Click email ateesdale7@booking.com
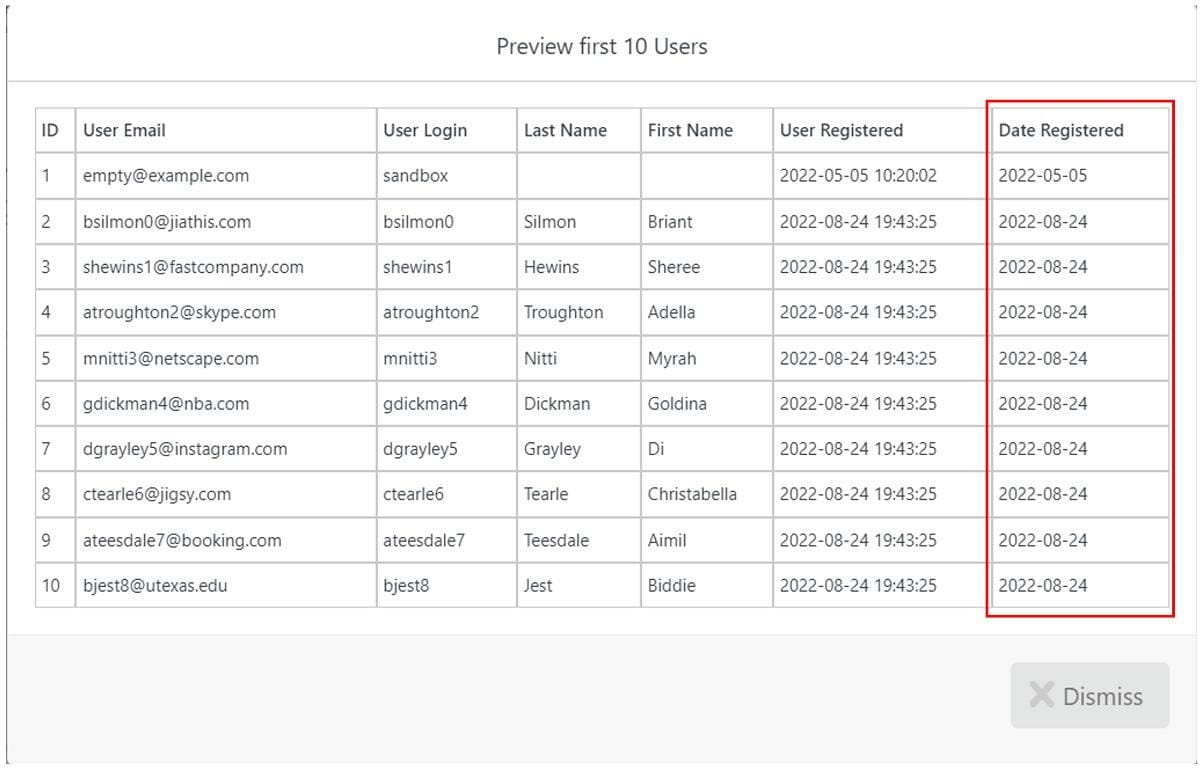This screenshot has height=768, width=1200. [182, 540]
